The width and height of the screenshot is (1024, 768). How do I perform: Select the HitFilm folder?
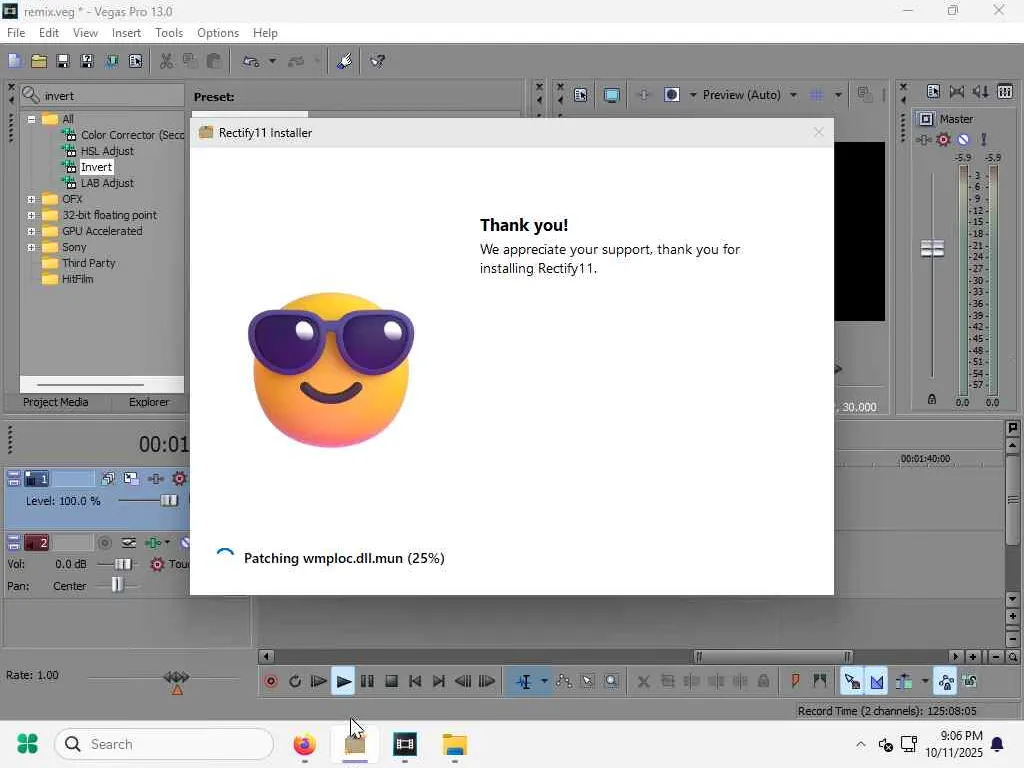coord(77,279)
